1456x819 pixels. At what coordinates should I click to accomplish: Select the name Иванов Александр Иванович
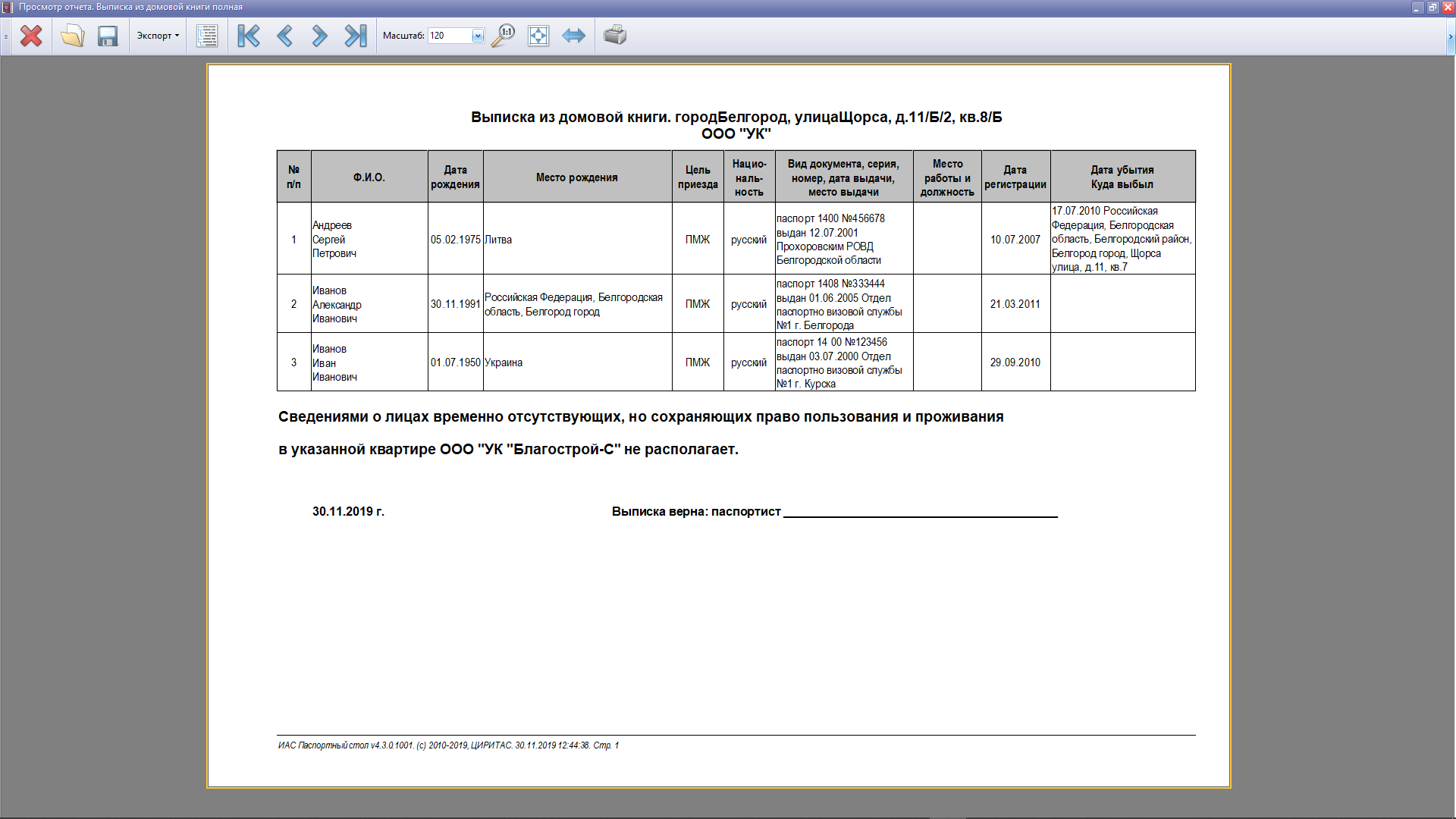[x=337, y=304]
